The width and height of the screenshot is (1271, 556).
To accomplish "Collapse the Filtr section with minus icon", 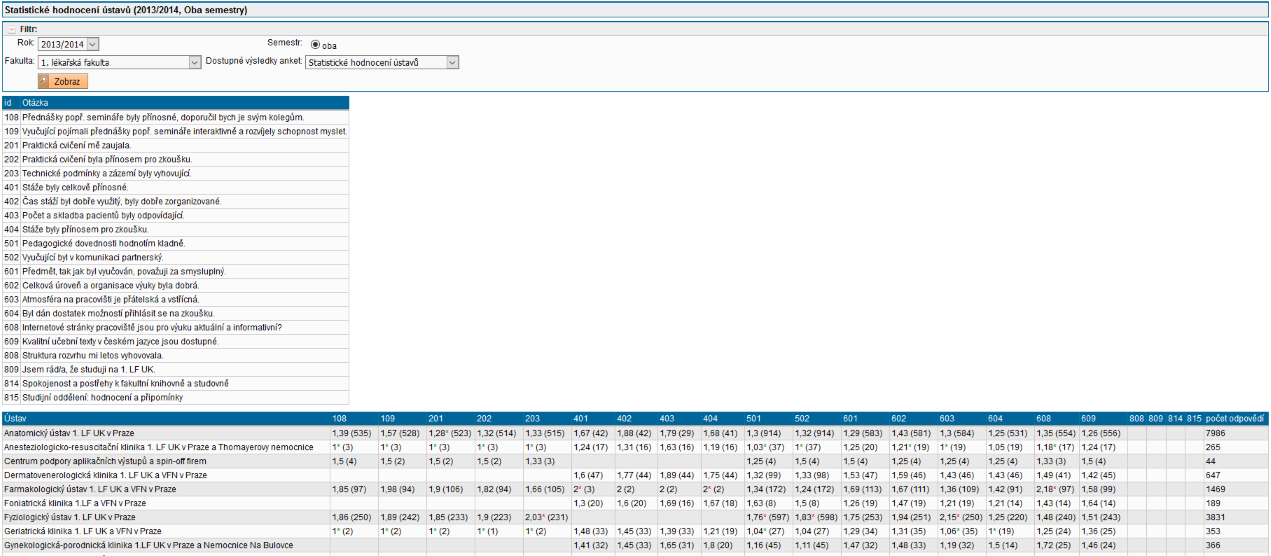I will pos(12,29).
